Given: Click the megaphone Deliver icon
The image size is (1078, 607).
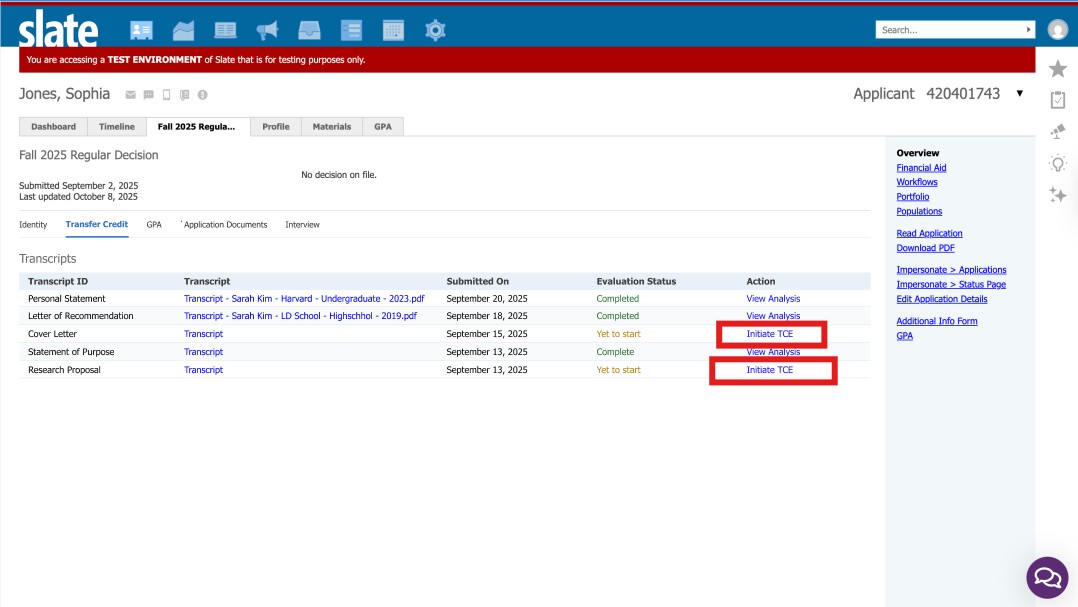Looking at the screenshot, I should [x=267, y=31].
